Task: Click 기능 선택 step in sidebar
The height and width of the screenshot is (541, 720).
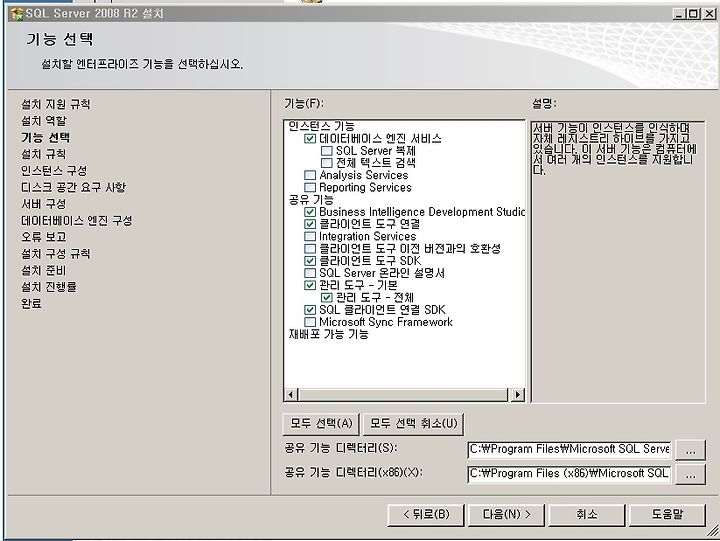Action: tap(45, 137)
